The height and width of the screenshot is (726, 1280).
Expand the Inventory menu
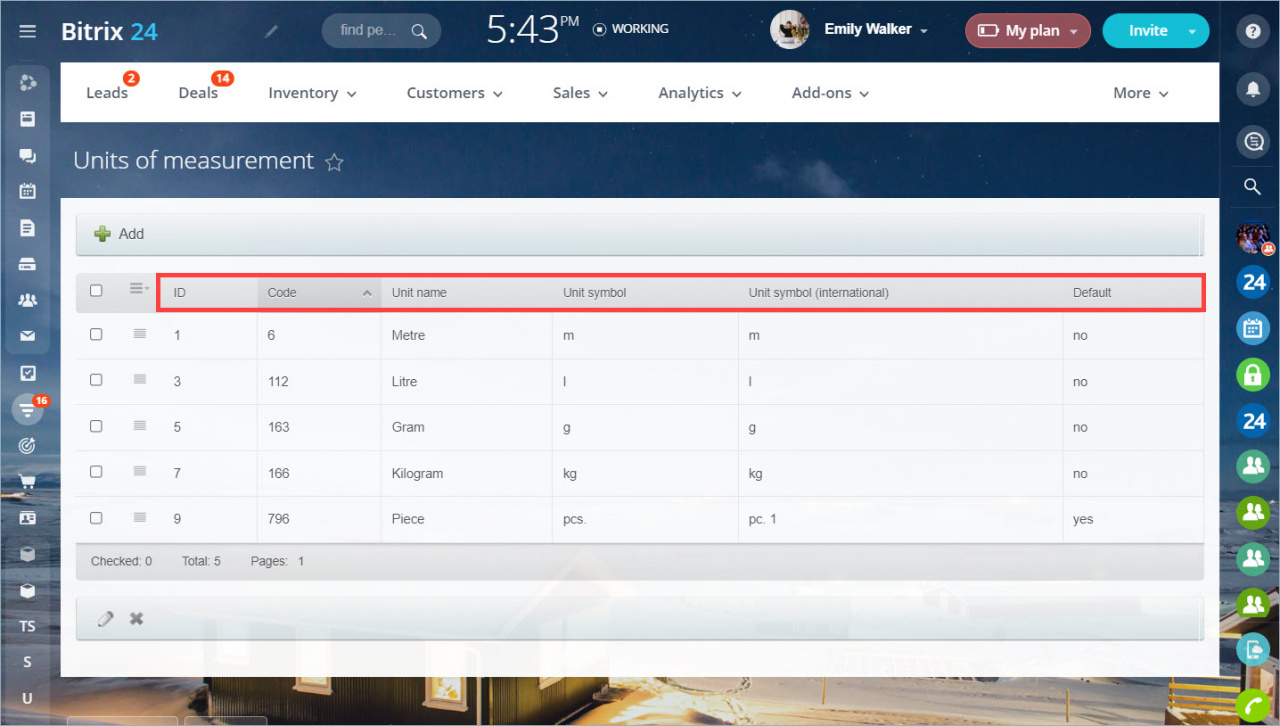312,93
